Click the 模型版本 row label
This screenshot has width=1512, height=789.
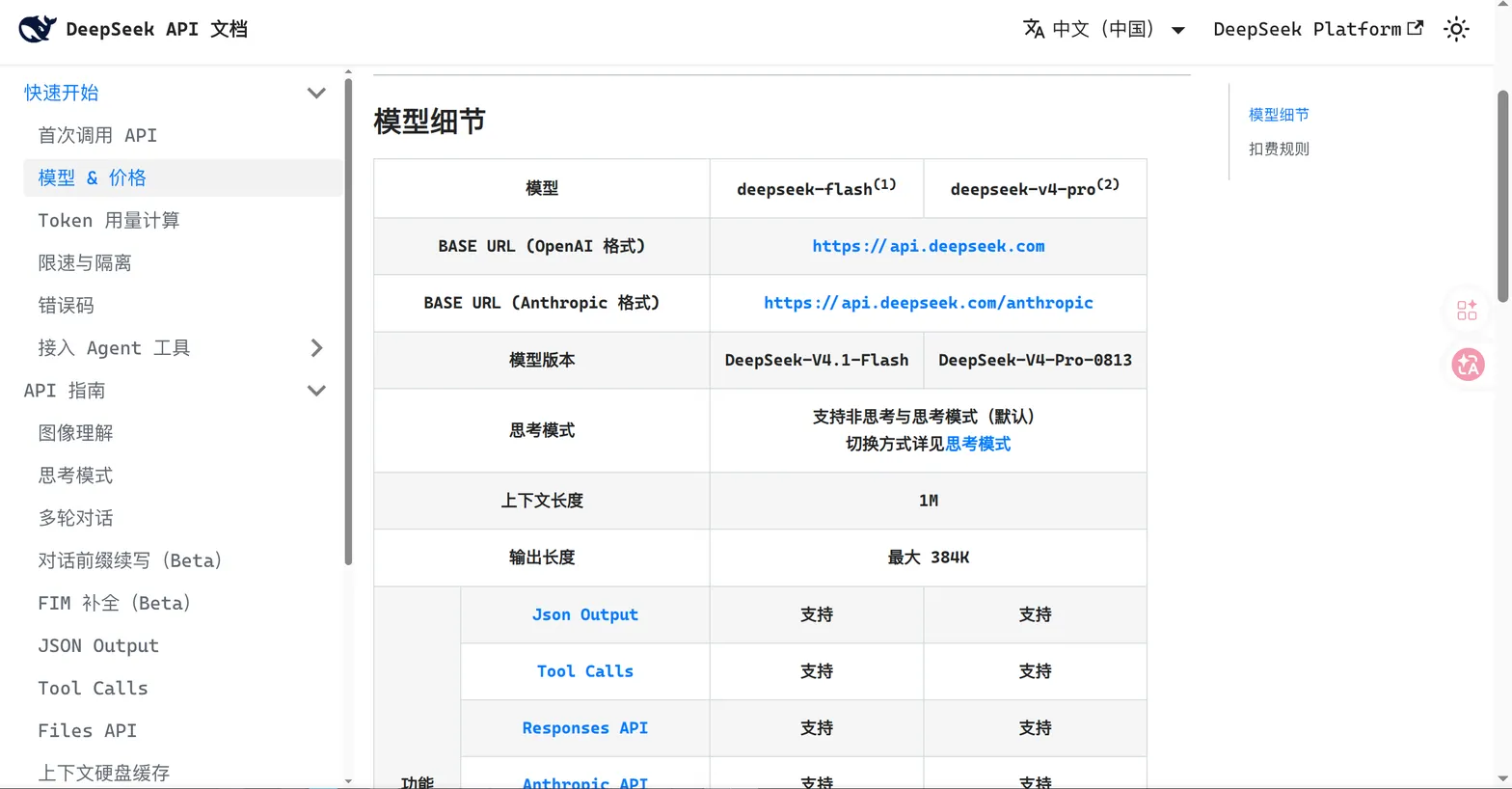pos(542,360)
